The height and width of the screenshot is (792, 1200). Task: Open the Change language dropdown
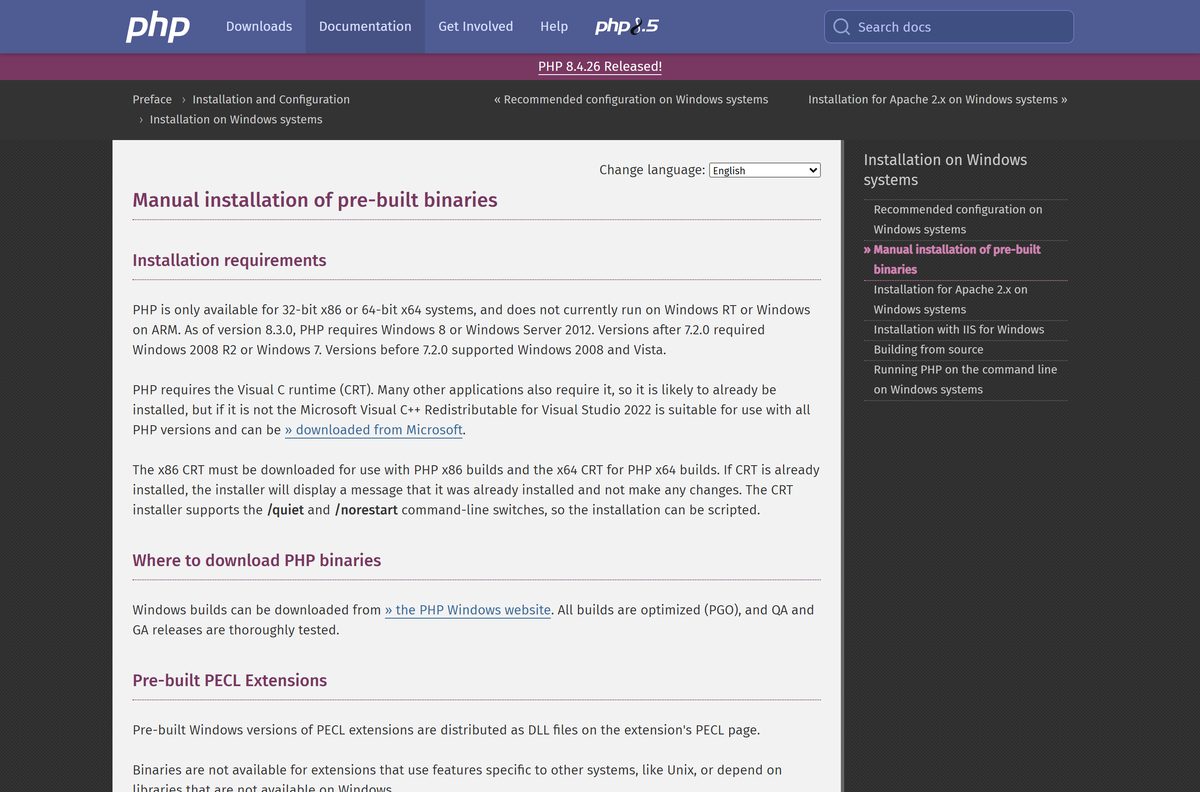(765, 170)
